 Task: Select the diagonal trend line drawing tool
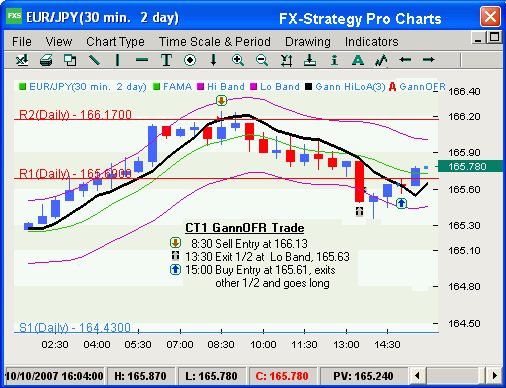click(x=94, y=60)
